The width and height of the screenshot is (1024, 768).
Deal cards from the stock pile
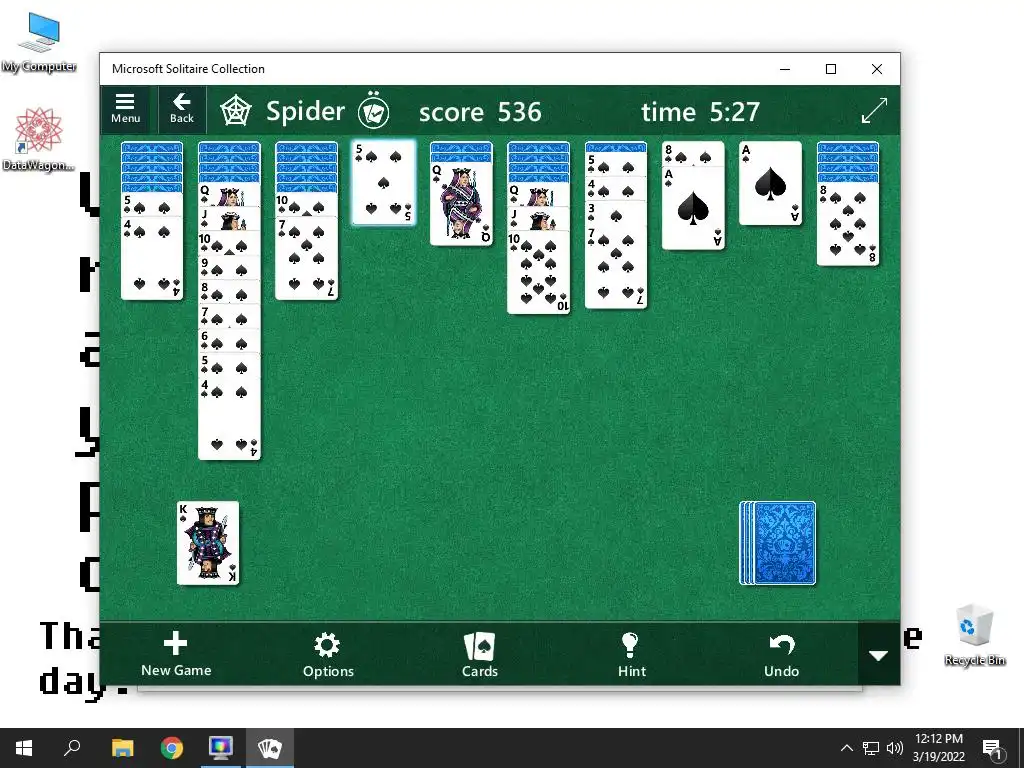pos(778,543)
